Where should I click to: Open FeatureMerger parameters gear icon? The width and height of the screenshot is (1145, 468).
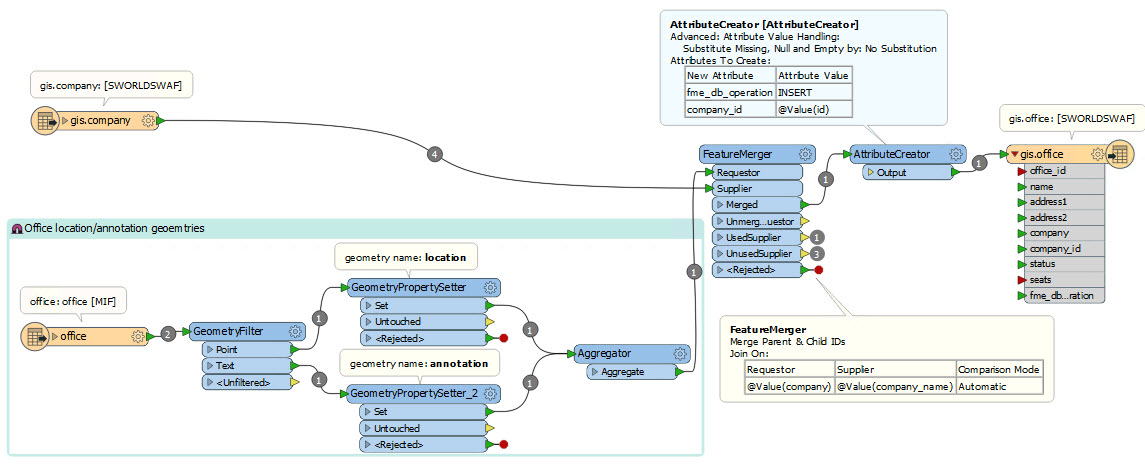[x=805, y=155]
